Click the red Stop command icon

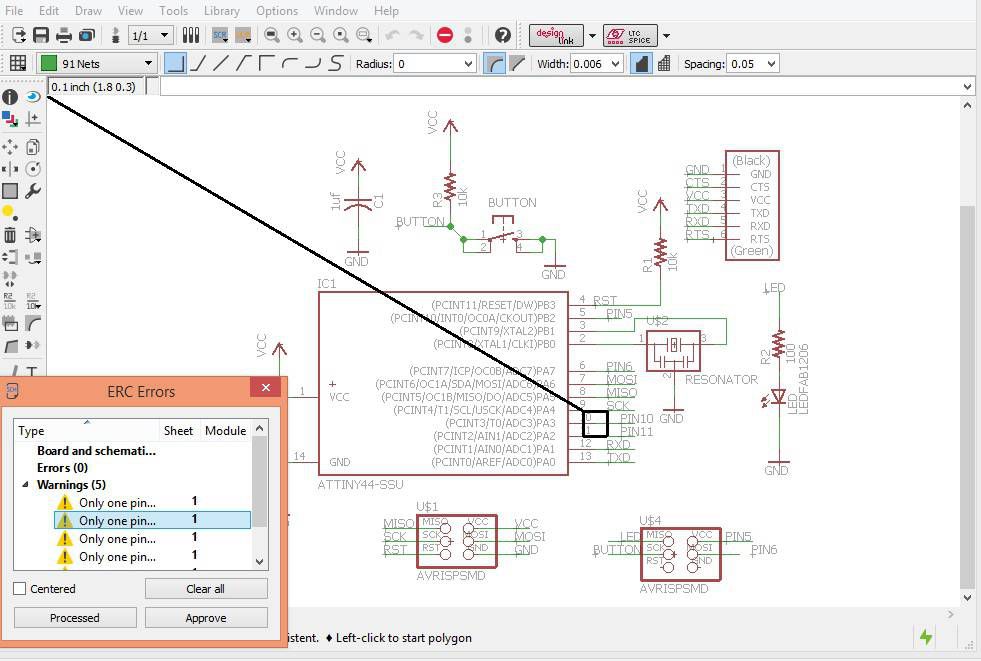click(445, 36)
